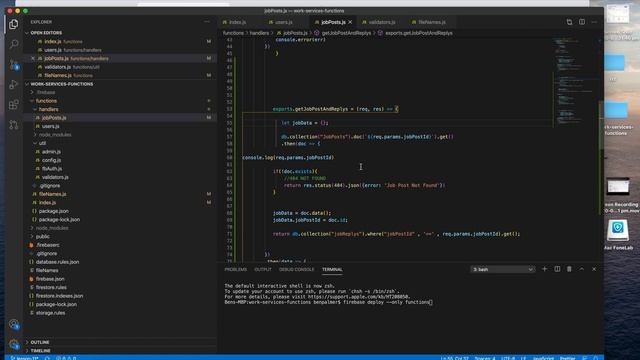
Task: Open the Search view in activity bar
Action: tap(13, 44)
